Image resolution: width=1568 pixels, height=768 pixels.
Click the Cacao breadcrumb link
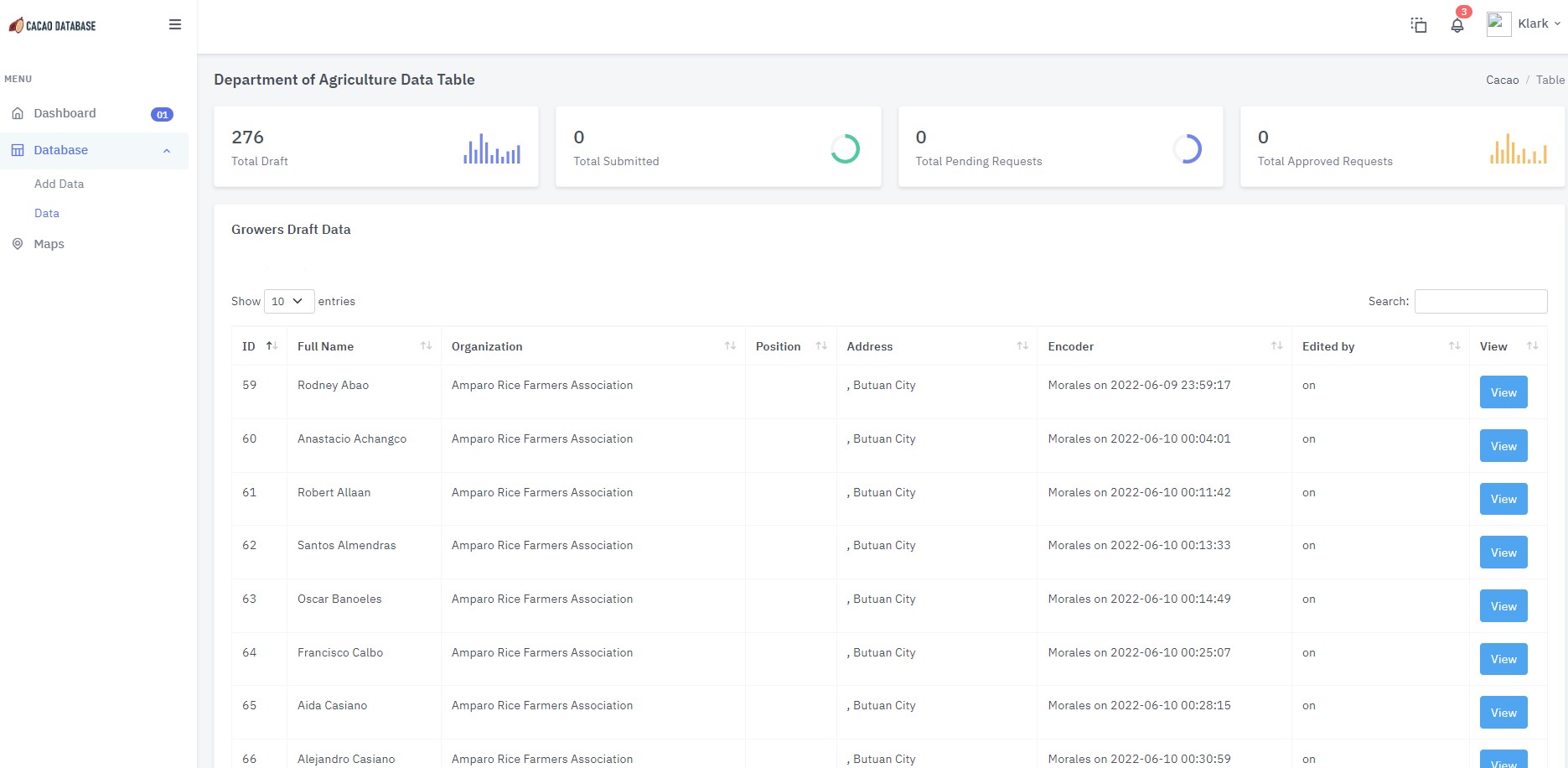[1502, 80]
